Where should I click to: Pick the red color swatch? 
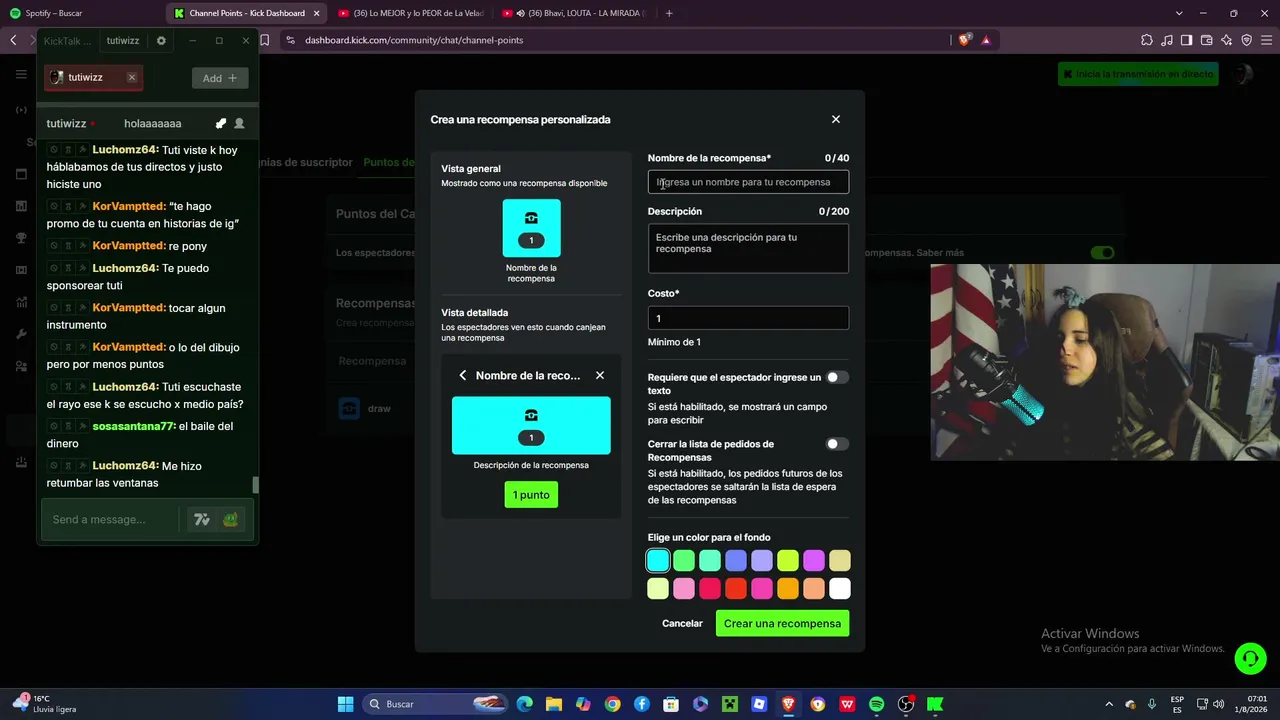(736, 589)
